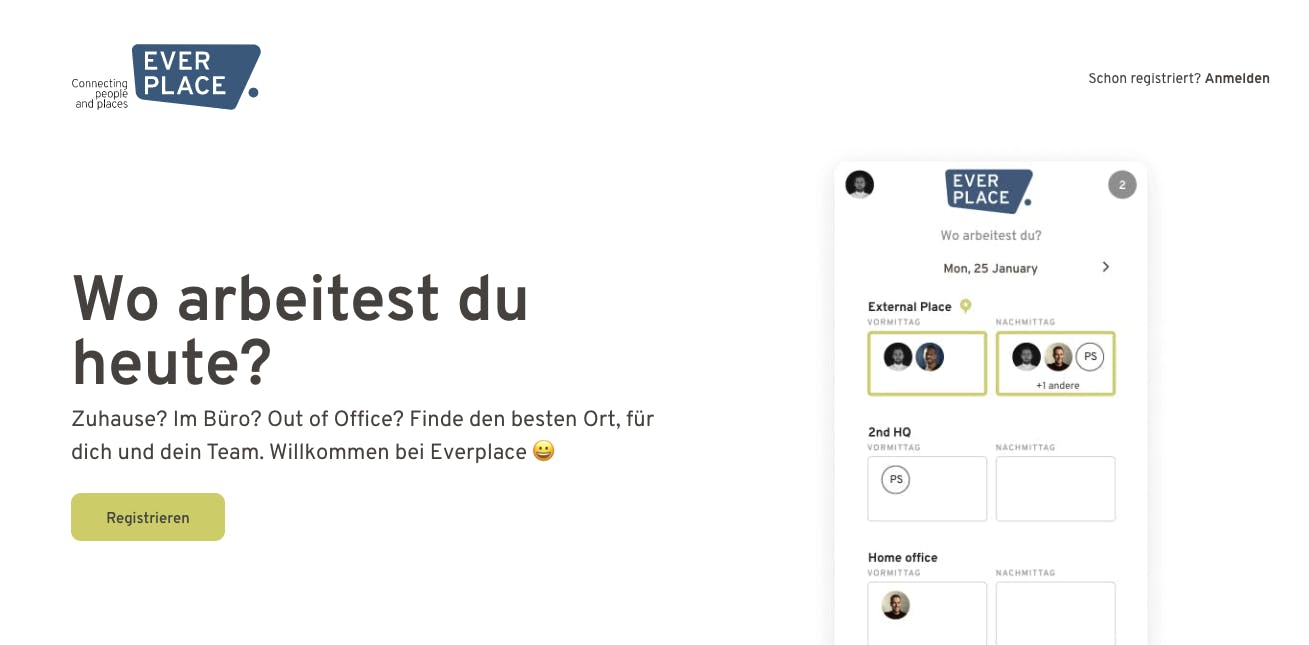Image resolution: width=1309 pixels, height=645 pixels.
Task: Click the PS initials badge in External Place Nachmittag
Action: (1090, 357)
